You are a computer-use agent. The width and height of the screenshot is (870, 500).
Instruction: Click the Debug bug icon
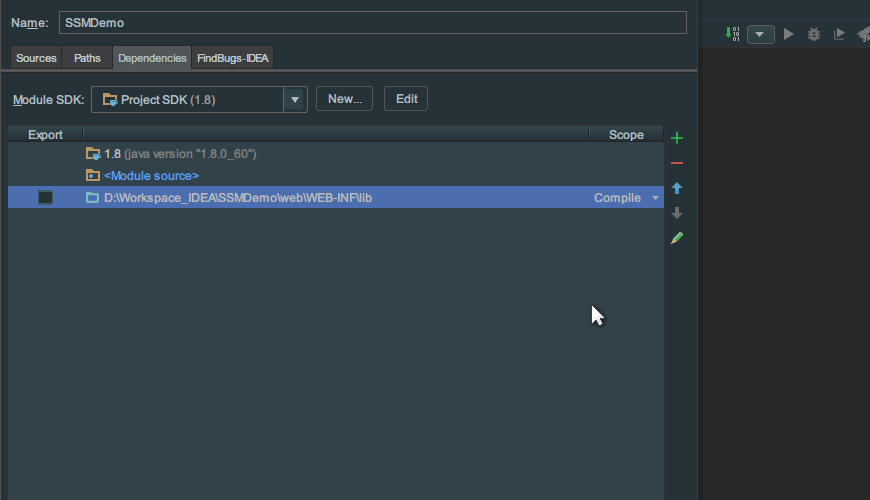coord(813,34)
